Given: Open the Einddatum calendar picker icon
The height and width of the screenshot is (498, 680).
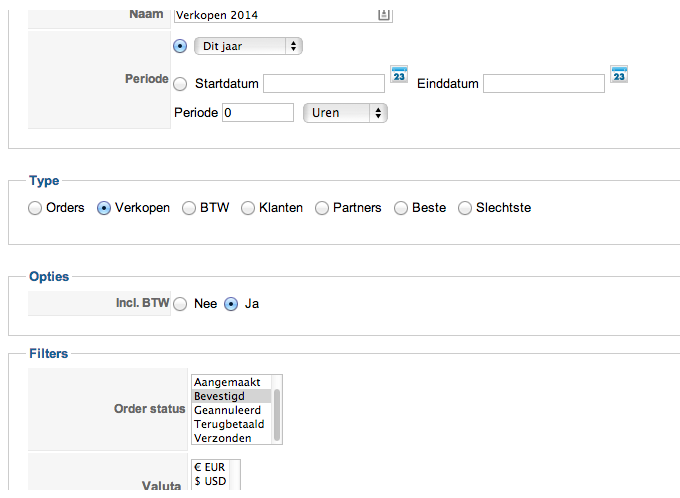Looking at the screenshot, I should tap(619, 74).
